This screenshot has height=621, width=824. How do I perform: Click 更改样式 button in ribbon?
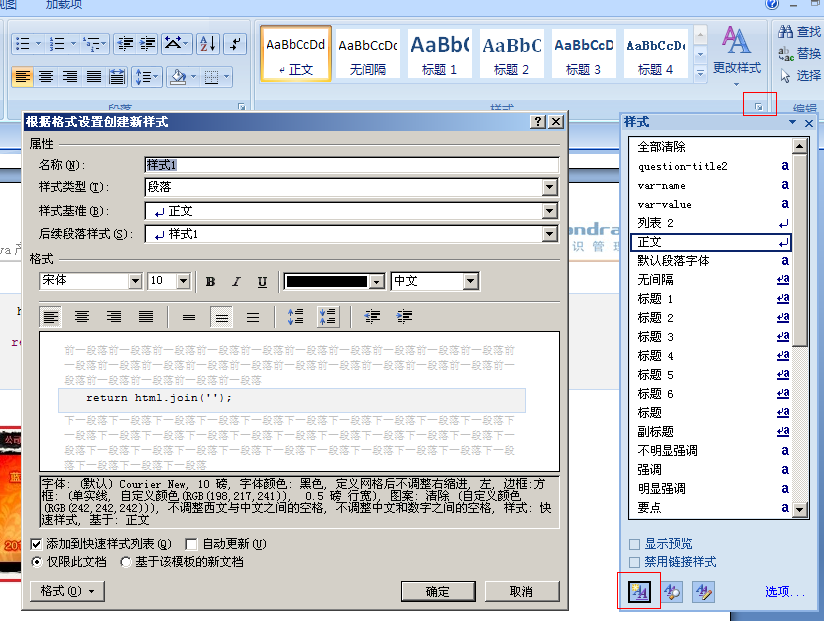pyautogui.click(x=736, y=56)
